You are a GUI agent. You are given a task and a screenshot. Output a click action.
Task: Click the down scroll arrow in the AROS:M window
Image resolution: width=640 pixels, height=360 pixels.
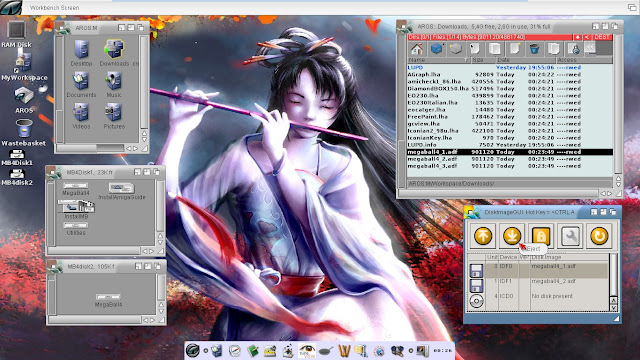coord(144,140)
